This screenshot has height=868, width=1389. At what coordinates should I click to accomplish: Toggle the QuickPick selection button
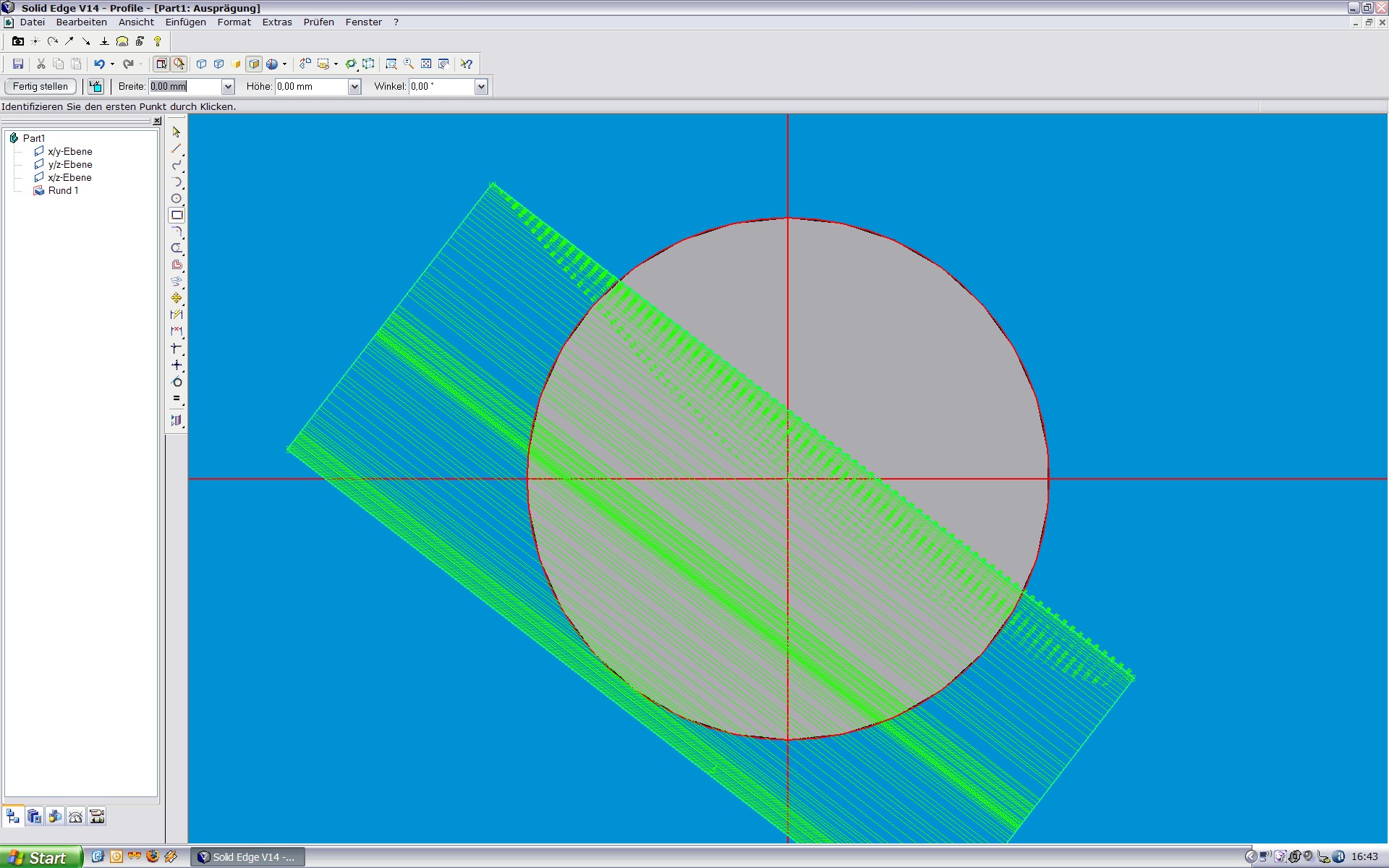179,64
